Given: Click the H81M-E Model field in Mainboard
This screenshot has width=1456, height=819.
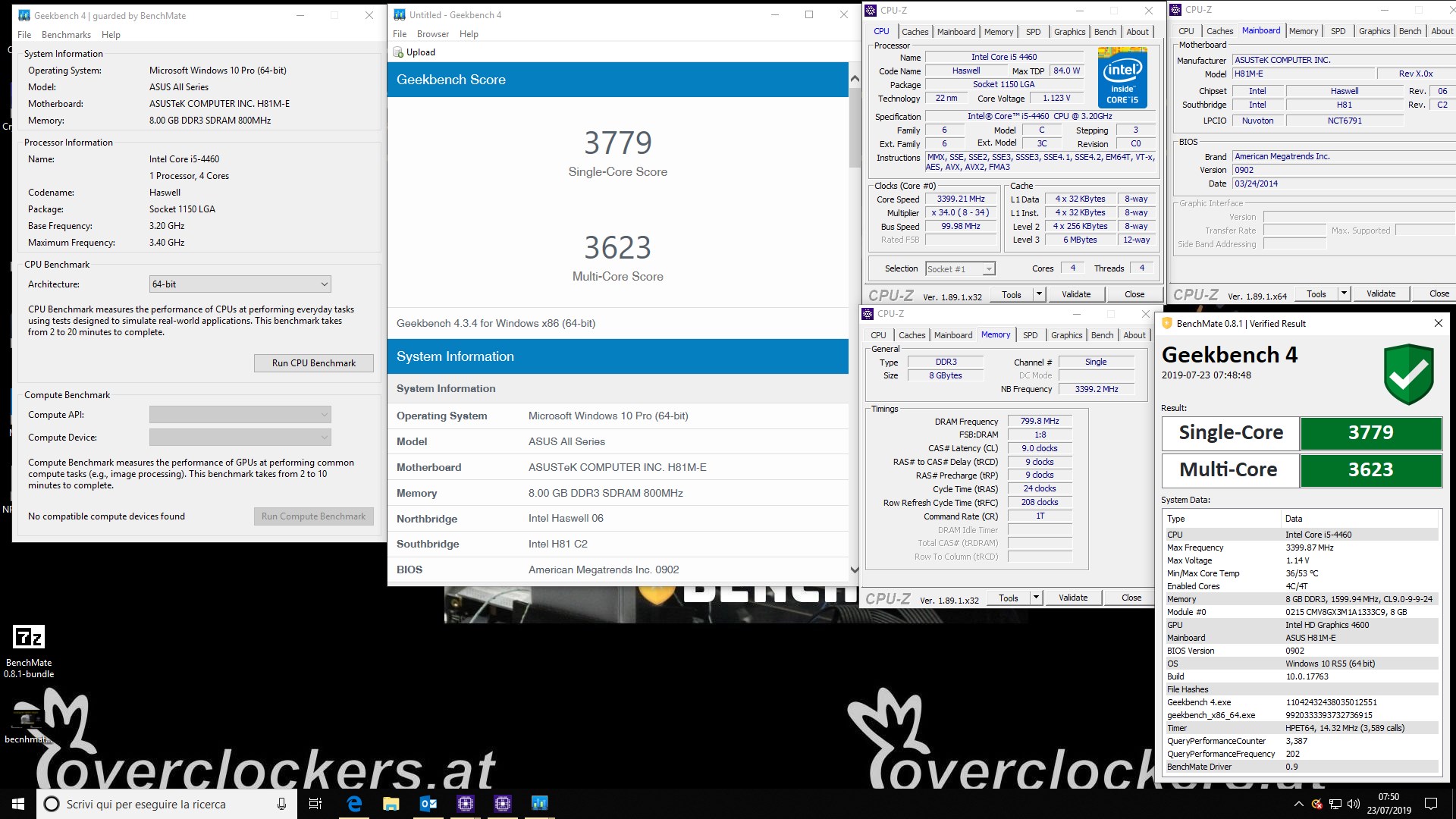Looking at the screenshot, I should click(x=1304, y=74).
